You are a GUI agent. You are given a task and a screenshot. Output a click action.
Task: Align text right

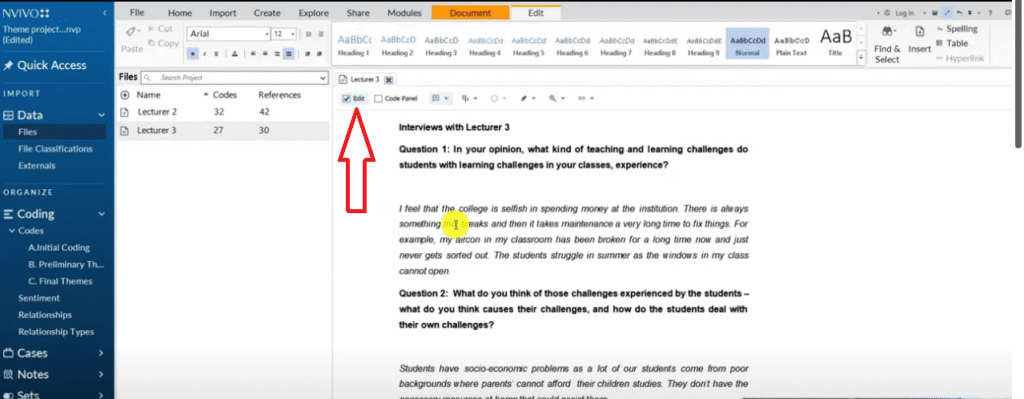(277, 54)
